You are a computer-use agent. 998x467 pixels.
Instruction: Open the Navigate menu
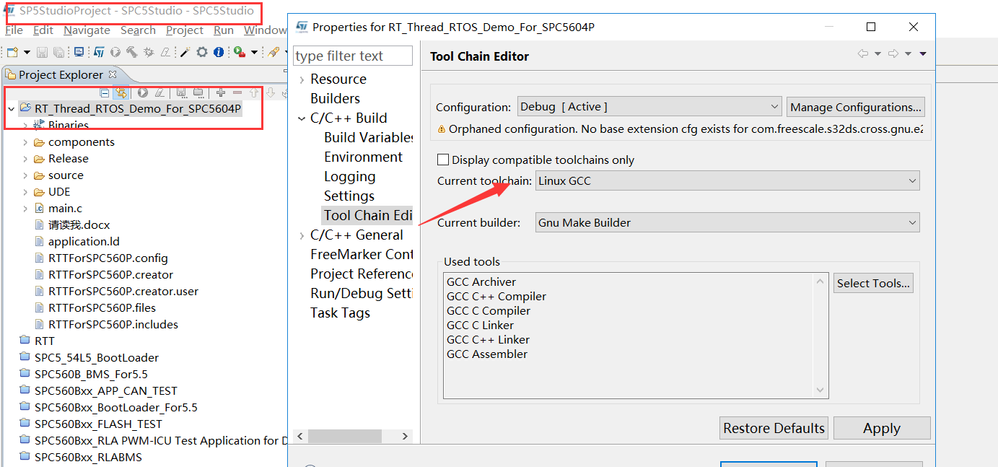(x=87, y=31)
